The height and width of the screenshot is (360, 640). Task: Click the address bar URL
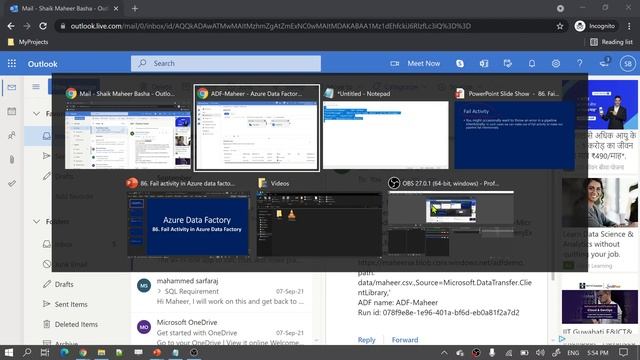point(271,26)
